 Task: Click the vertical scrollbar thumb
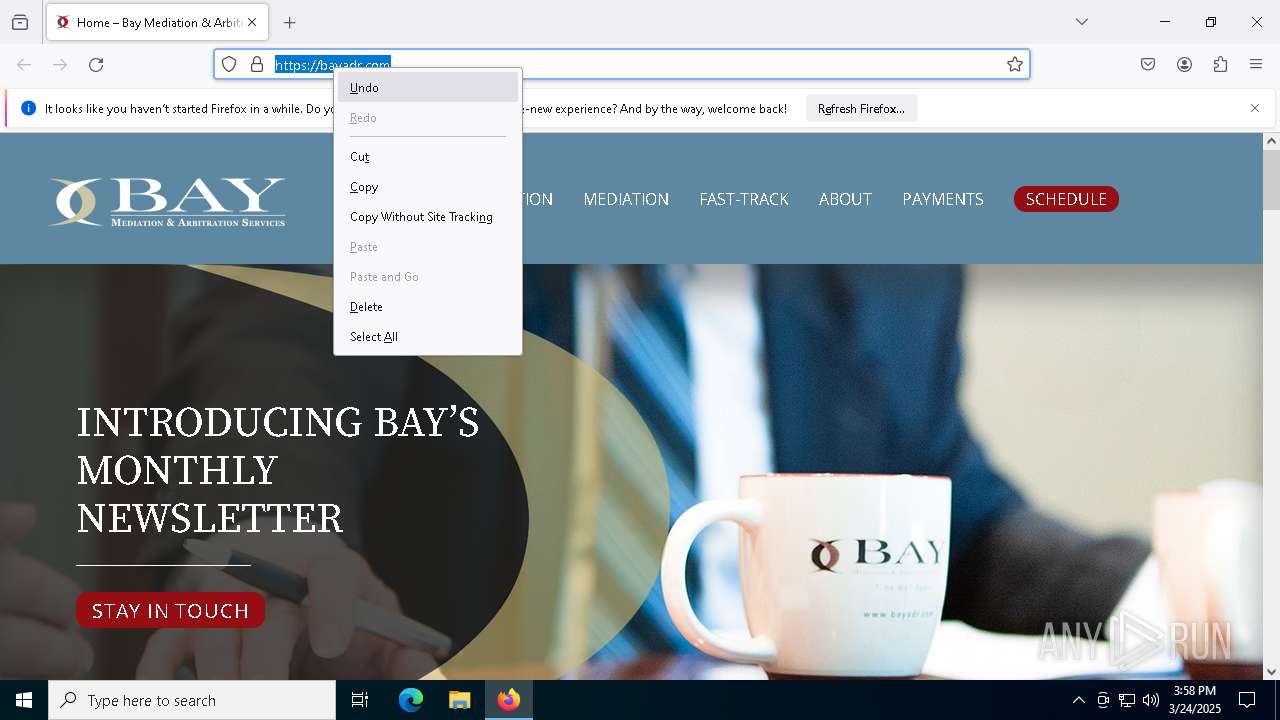[x=1271, y=180]
